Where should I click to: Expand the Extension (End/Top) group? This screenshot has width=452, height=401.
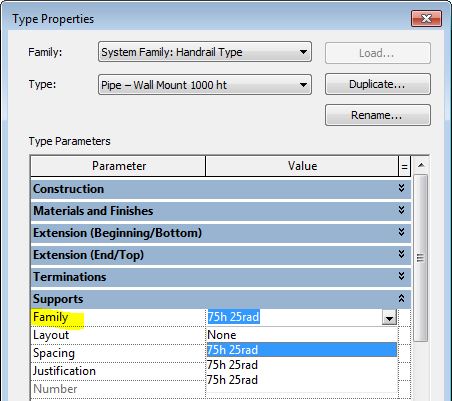[x=401, y=254]
